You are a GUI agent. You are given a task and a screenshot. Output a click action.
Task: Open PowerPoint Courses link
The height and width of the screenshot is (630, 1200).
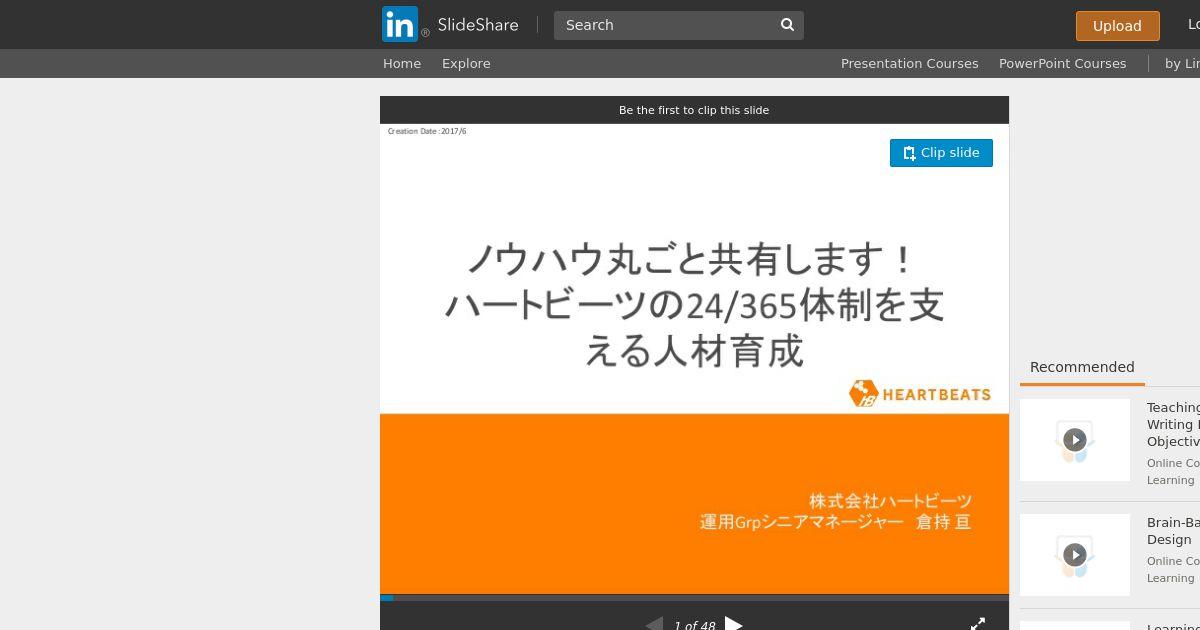click(1062, 63)
